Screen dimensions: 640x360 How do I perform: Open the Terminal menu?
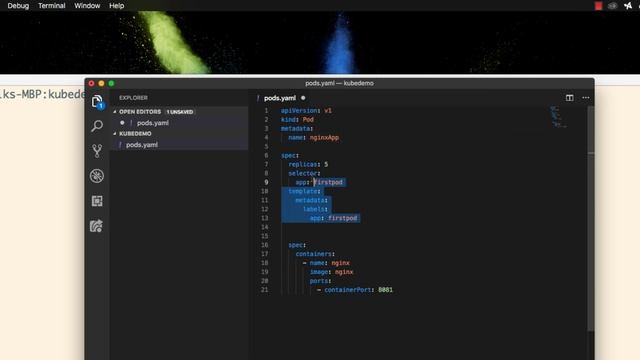pos(52,6)
